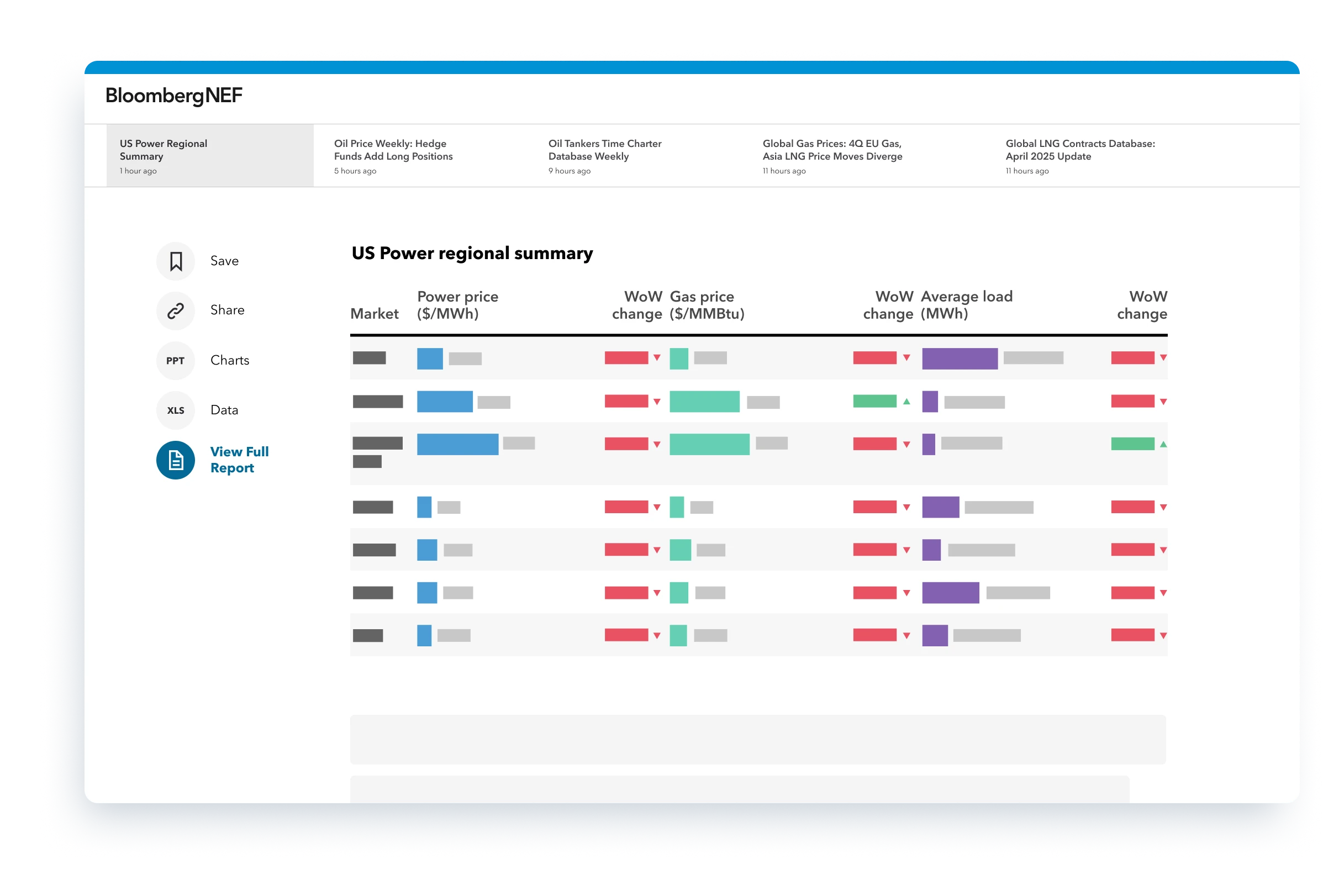Viewport: 1344px width, 896px height.
Task: Click the View Full Report document icon
Action: 176,460
